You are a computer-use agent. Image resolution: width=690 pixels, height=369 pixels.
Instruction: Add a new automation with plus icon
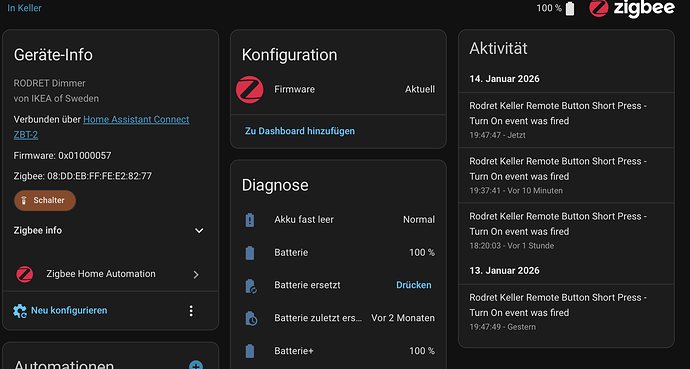pyautogui.click(x=196, y=365)
